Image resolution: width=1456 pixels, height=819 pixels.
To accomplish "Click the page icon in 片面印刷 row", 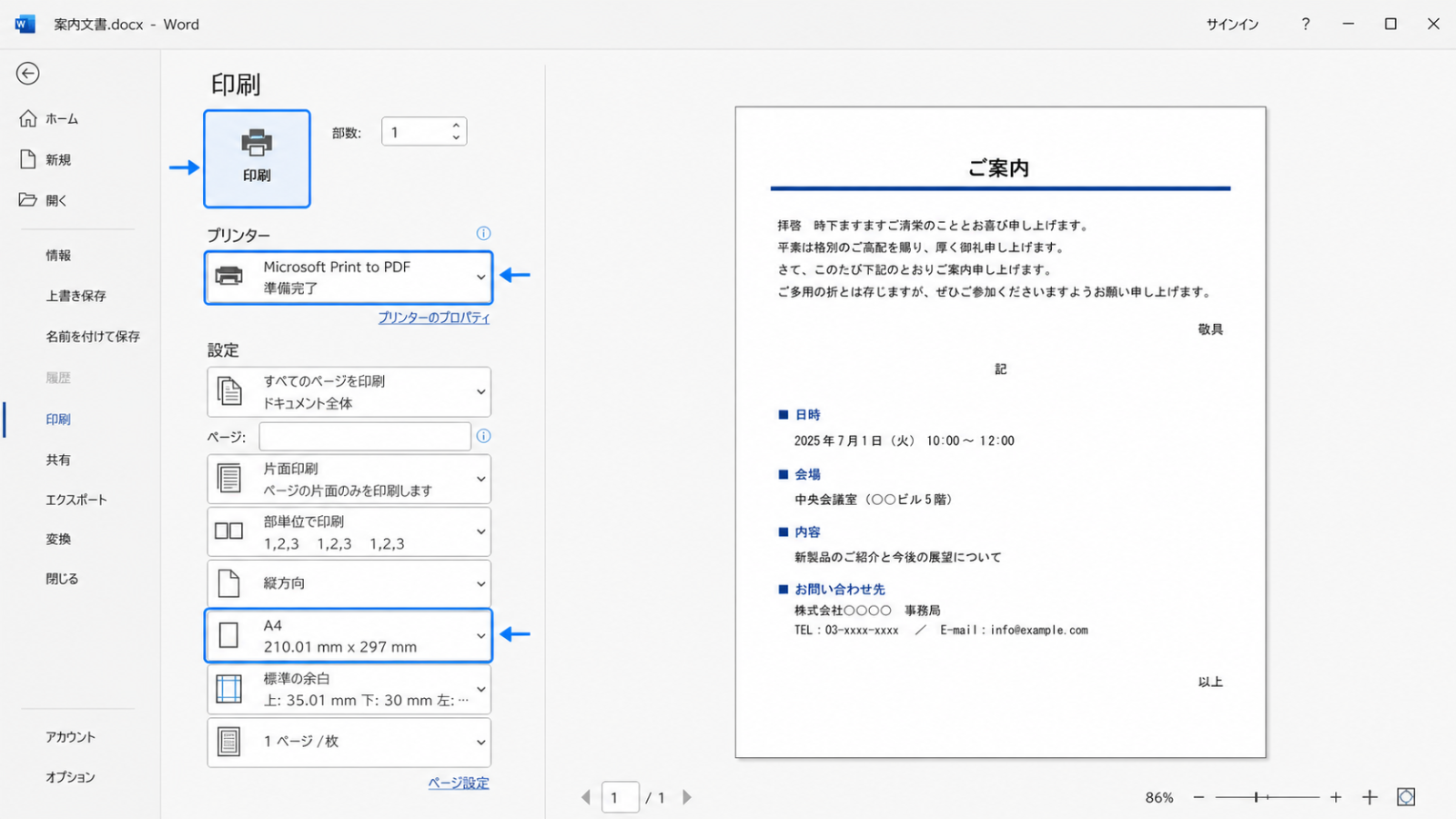I will 229,479.
